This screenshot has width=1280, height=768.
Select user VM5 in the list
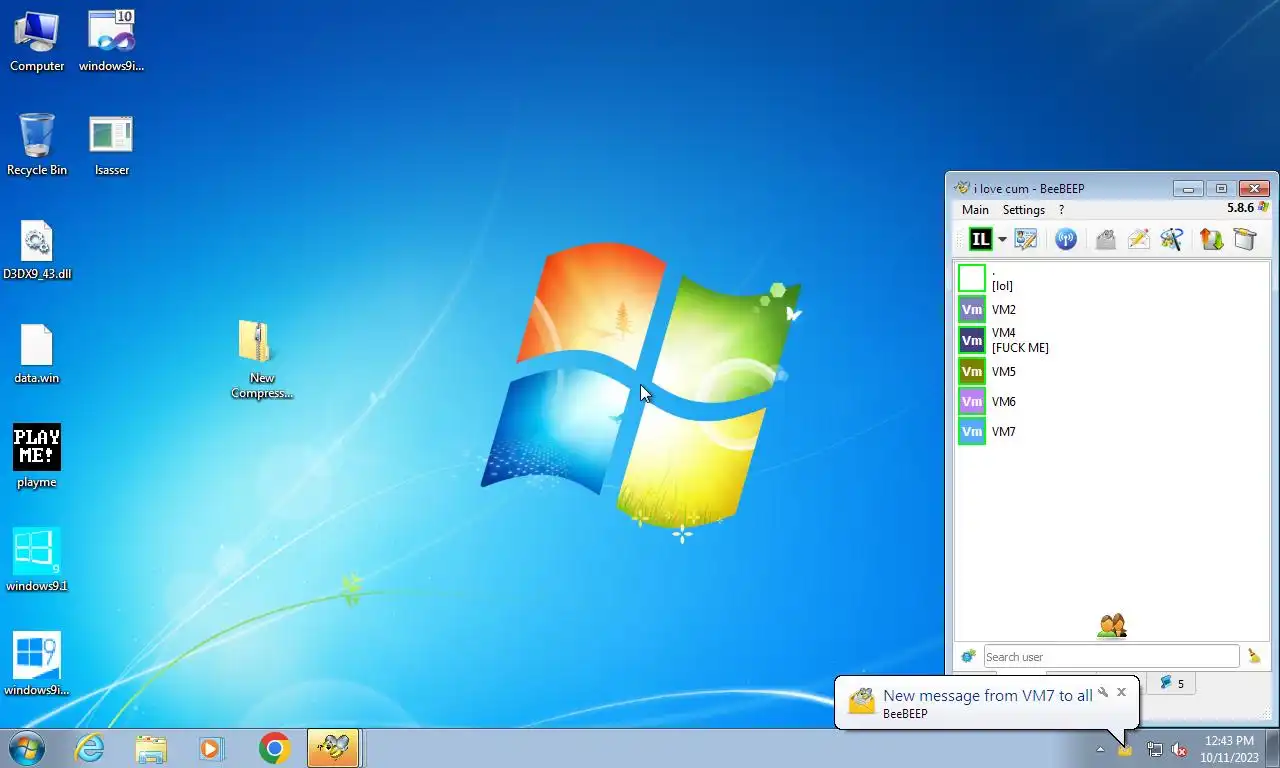pyautogui.click(x=1112, y=372)
